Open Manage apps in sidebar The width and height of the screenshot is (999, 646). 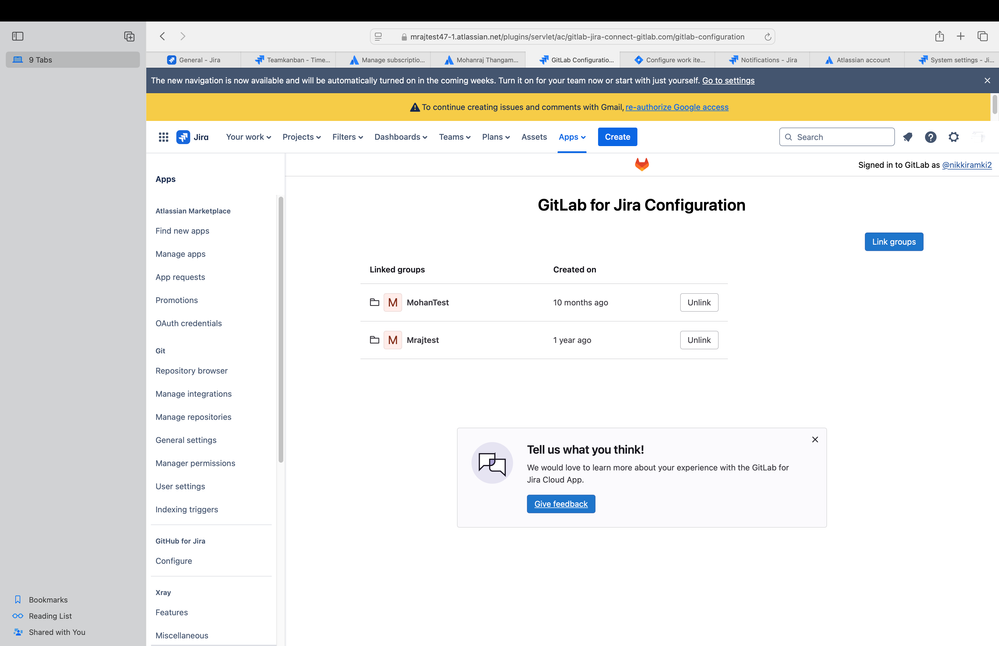[180, 254]
